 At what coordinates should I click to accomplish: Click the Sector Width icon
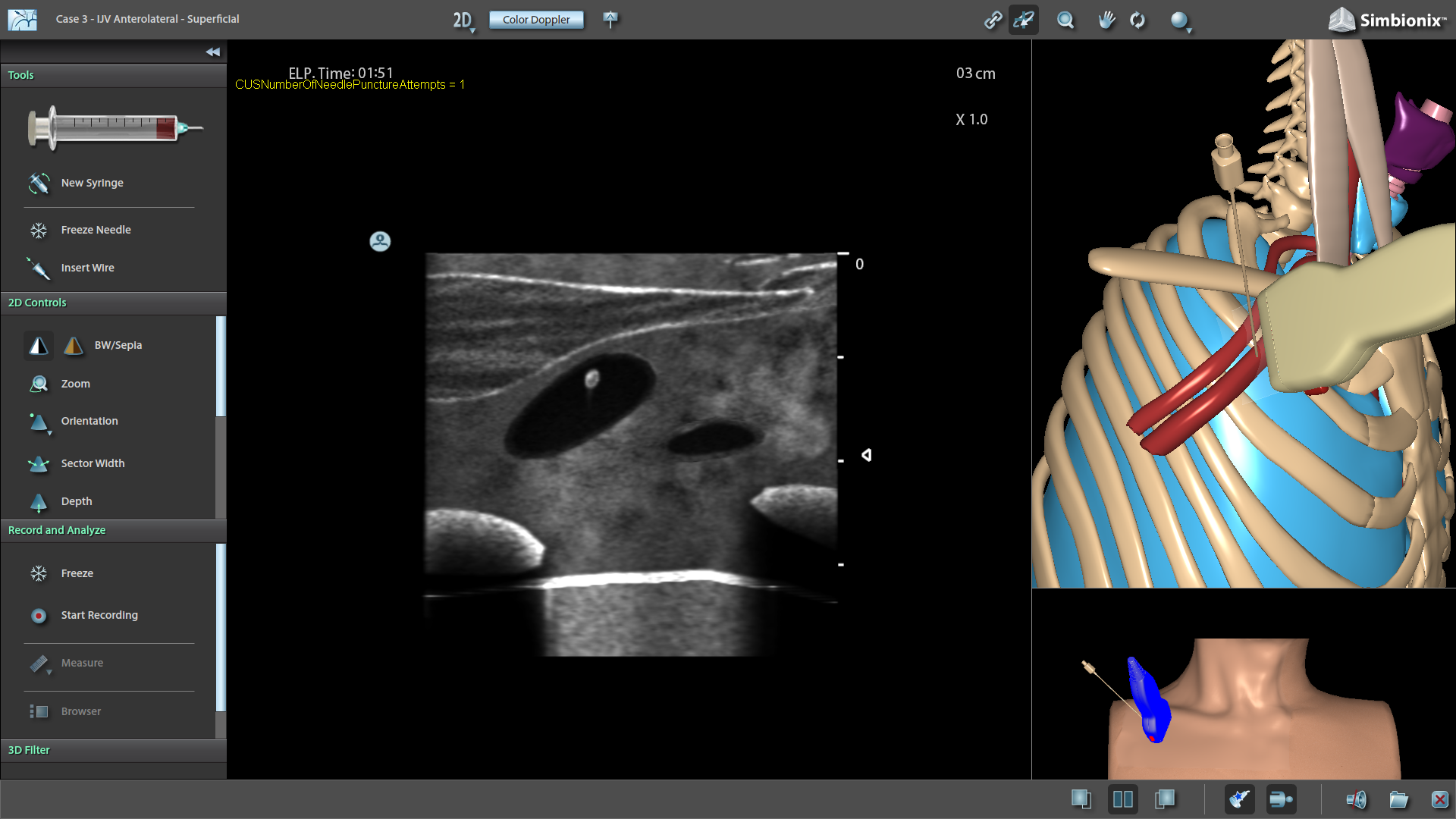(x=39, y=463)
